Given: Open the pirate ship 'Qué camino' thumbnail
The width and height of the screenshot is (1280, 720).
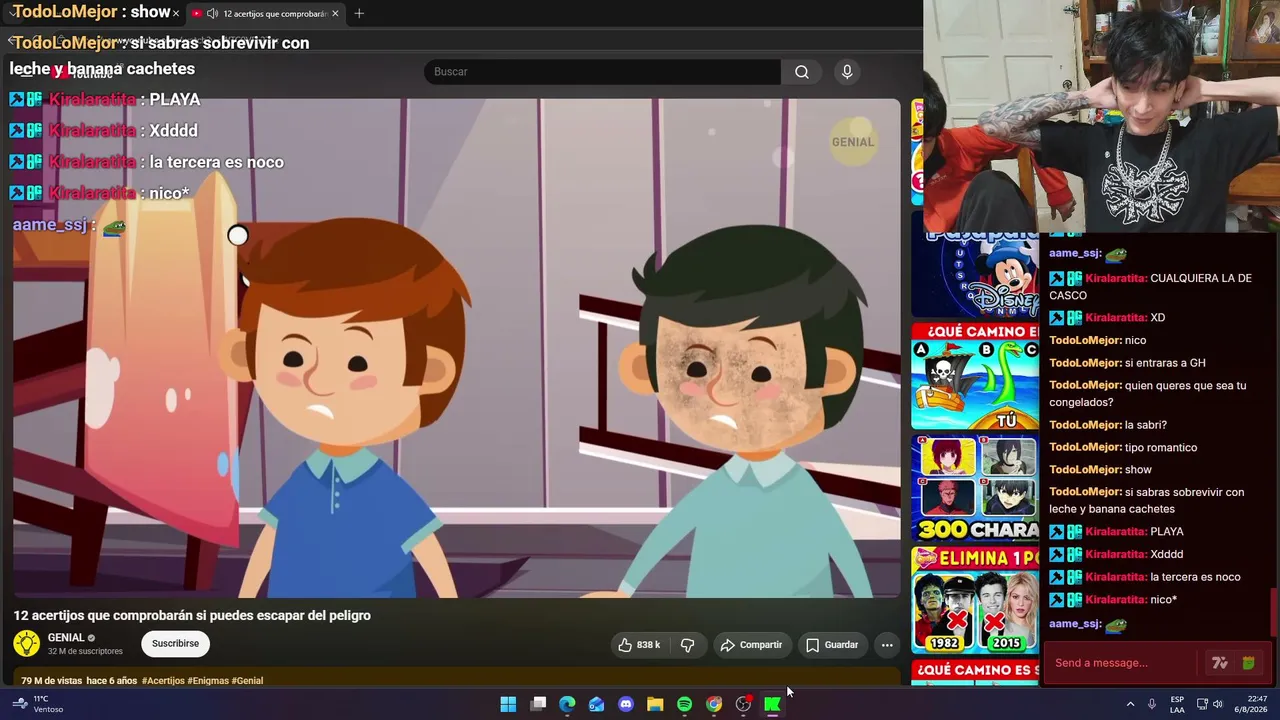Looking at the screenshot, I should click(x=975, y=376).
